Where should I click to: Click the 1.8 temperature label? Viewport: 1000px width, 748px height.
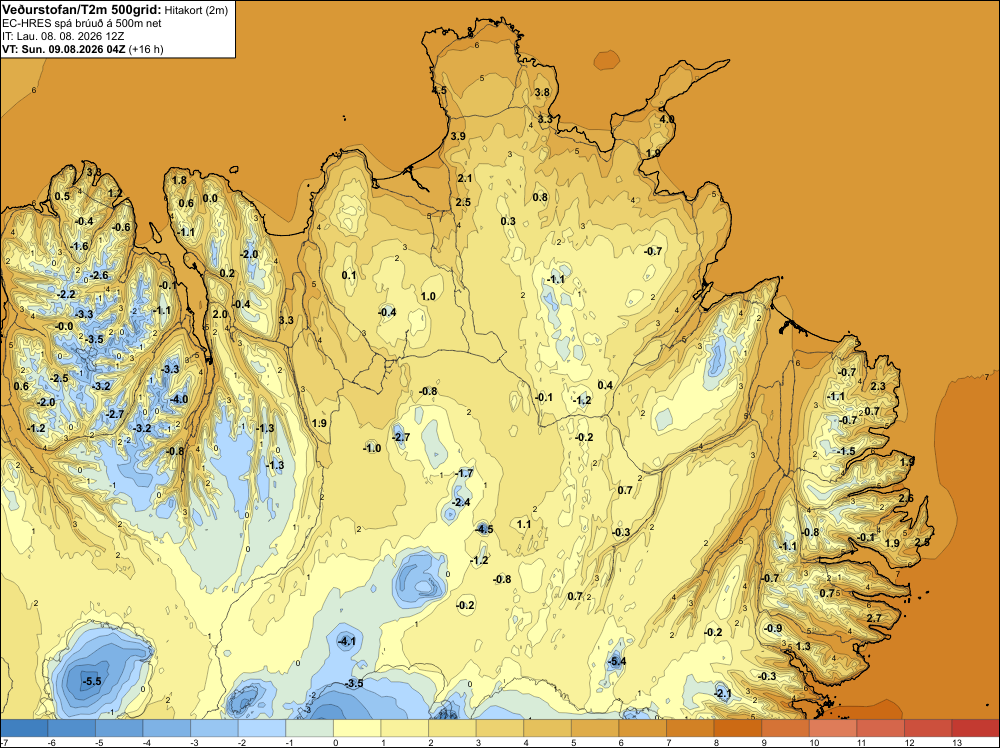179,180
